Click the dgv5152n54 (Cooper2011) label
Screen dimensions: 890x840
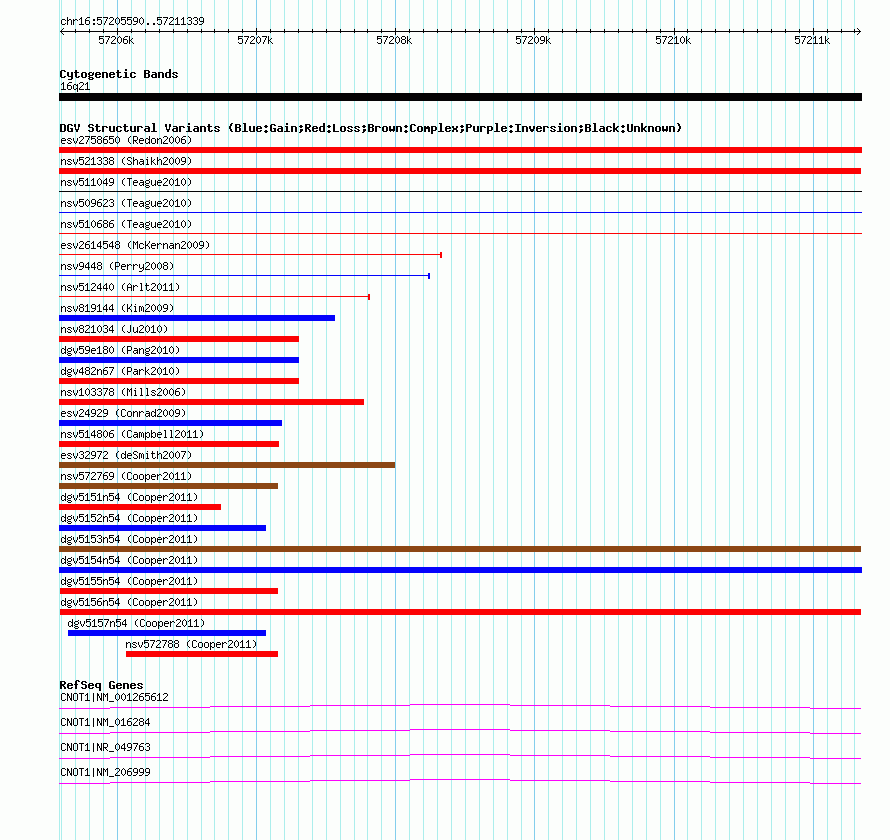pyautogui.click(x=129, y=518)
